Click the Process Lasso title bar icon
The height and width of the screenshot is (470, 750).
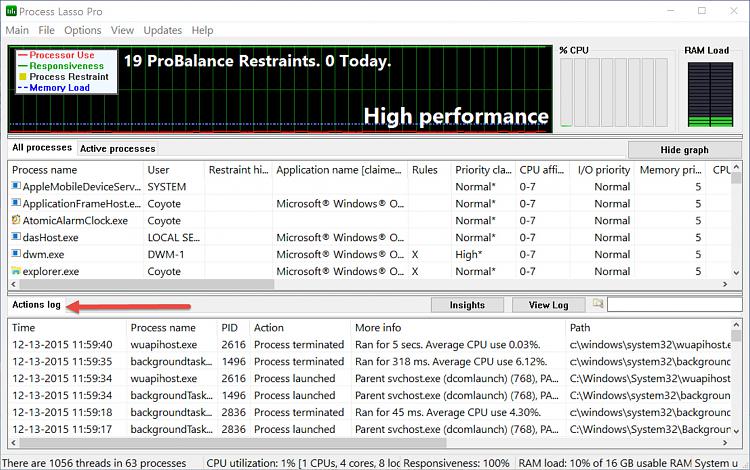(x=12, y=10)
